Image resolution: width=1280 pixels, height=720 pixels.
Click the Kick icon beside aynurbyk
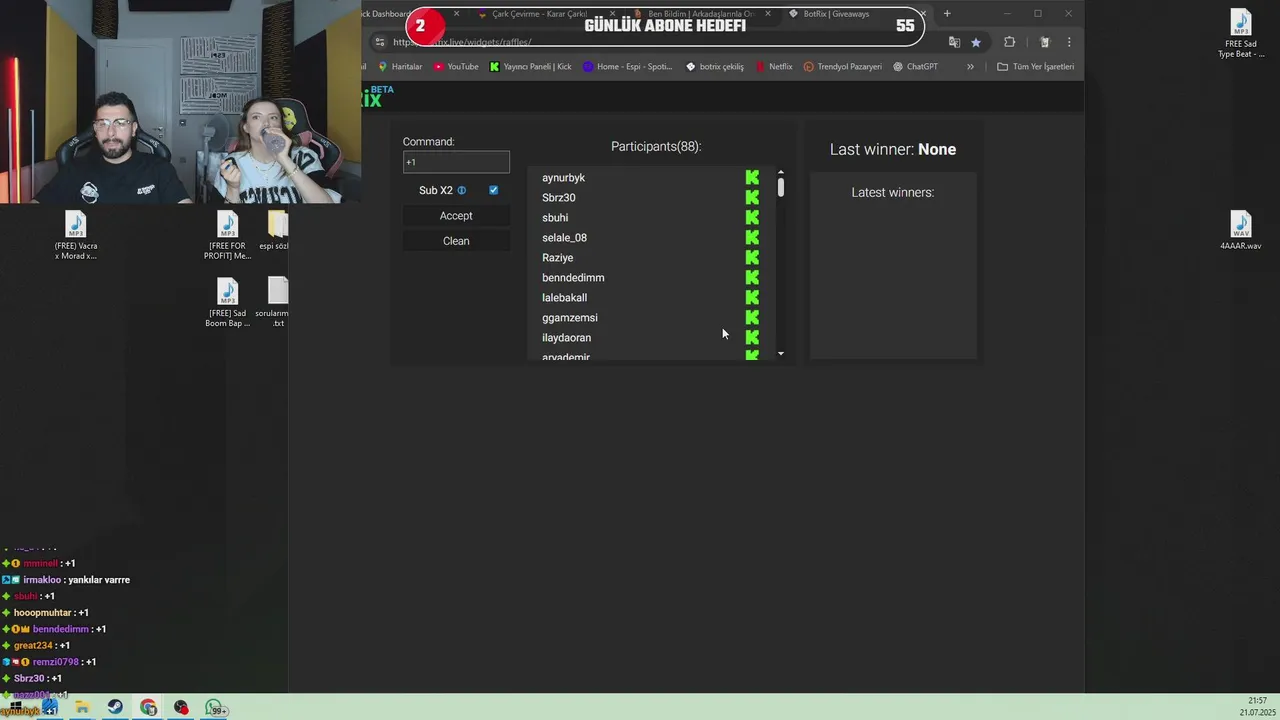coord(752,177)
